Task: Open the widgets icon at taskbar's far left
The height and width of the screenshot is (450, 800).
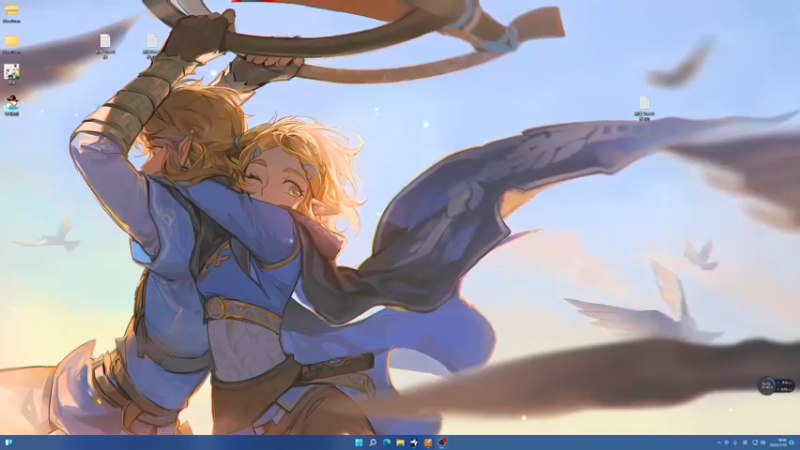Action: click(x=8, y=442)
